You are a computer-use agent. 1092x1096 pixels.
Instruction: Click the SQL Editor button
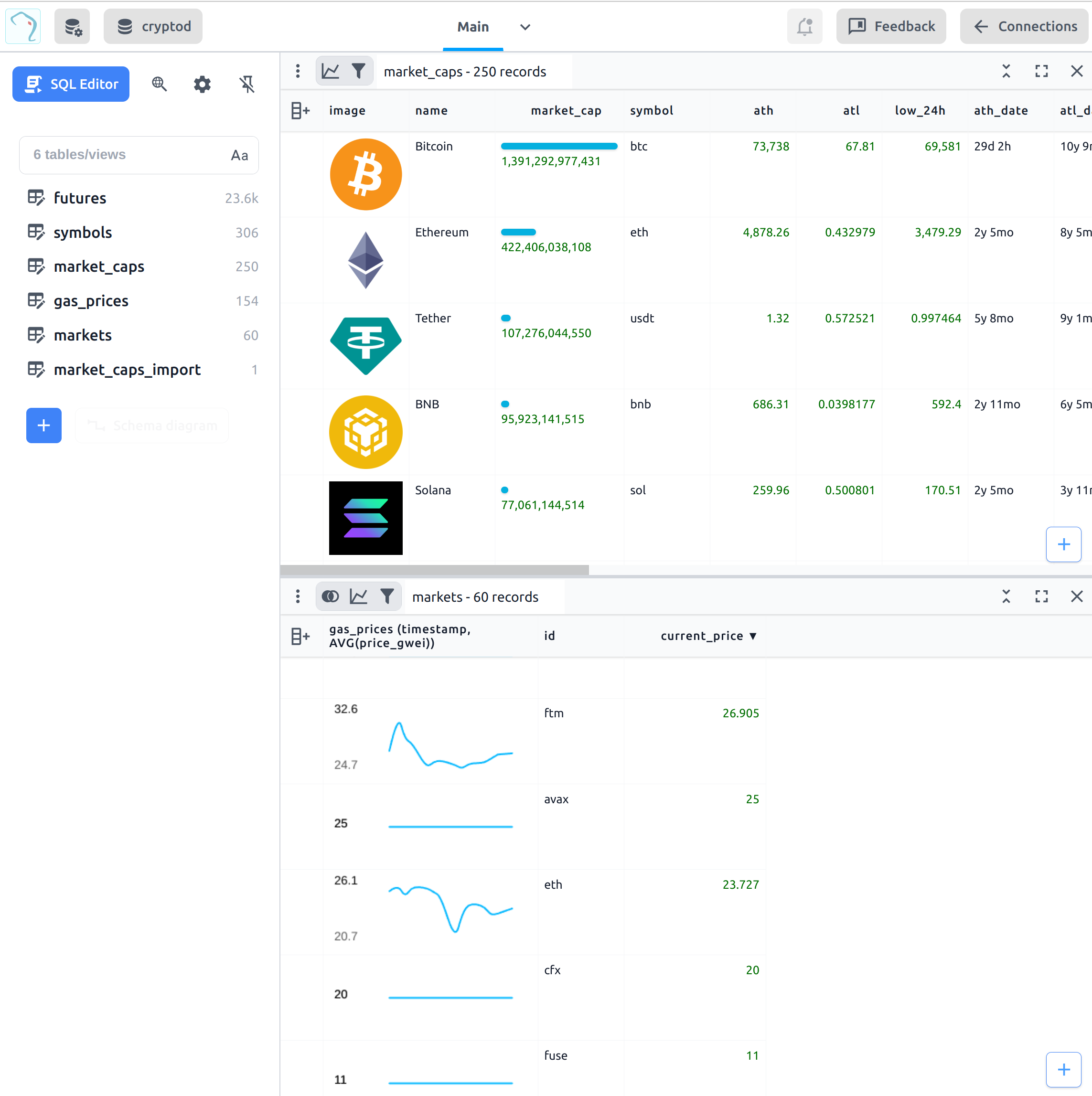pyautogui.click(x=71, y=85)
